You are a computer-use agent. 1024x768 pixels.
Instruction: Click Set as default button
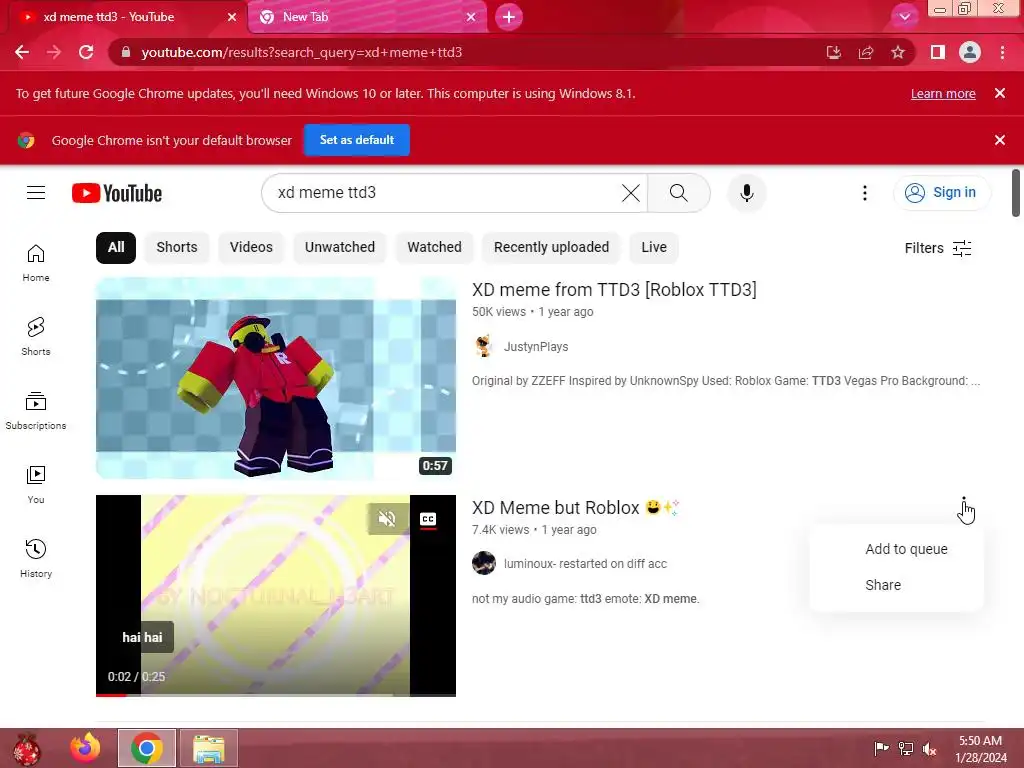tap(357, 140)
